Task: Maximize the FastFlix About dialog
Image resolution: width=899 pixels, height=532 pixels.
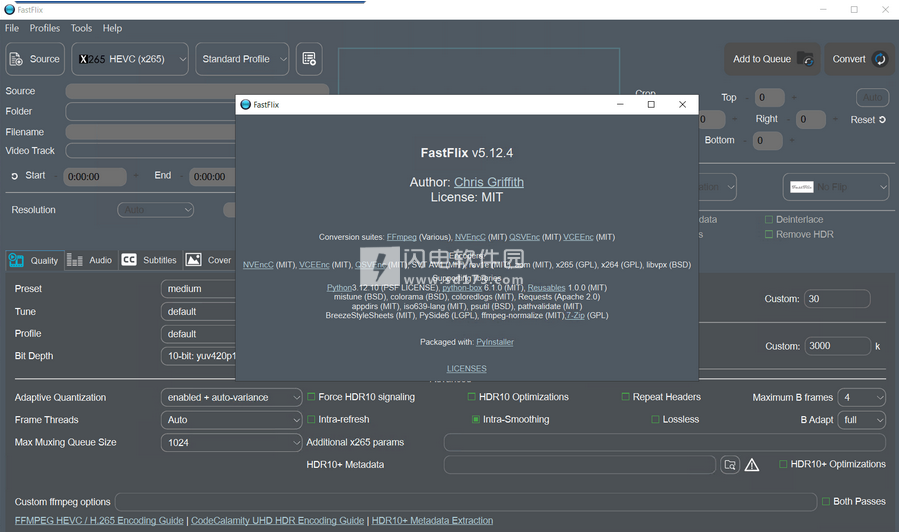Action: 651,104
